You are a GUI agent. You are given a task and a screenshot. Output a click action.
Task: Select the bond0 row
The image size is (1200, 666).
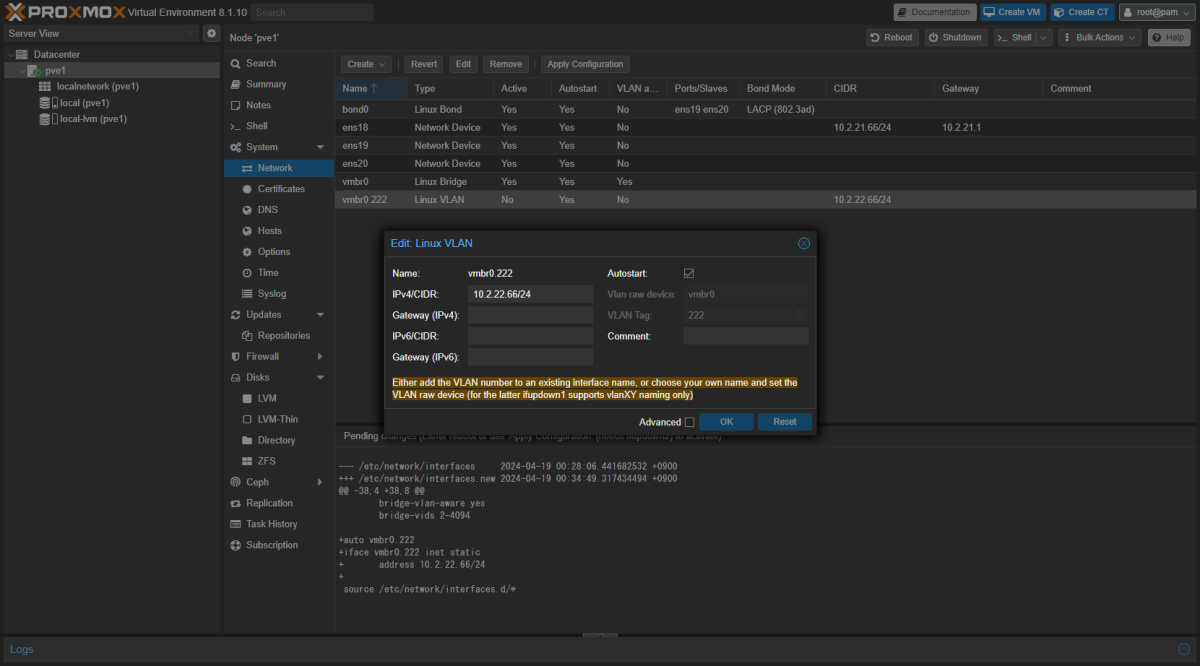(x=765, y=108)
